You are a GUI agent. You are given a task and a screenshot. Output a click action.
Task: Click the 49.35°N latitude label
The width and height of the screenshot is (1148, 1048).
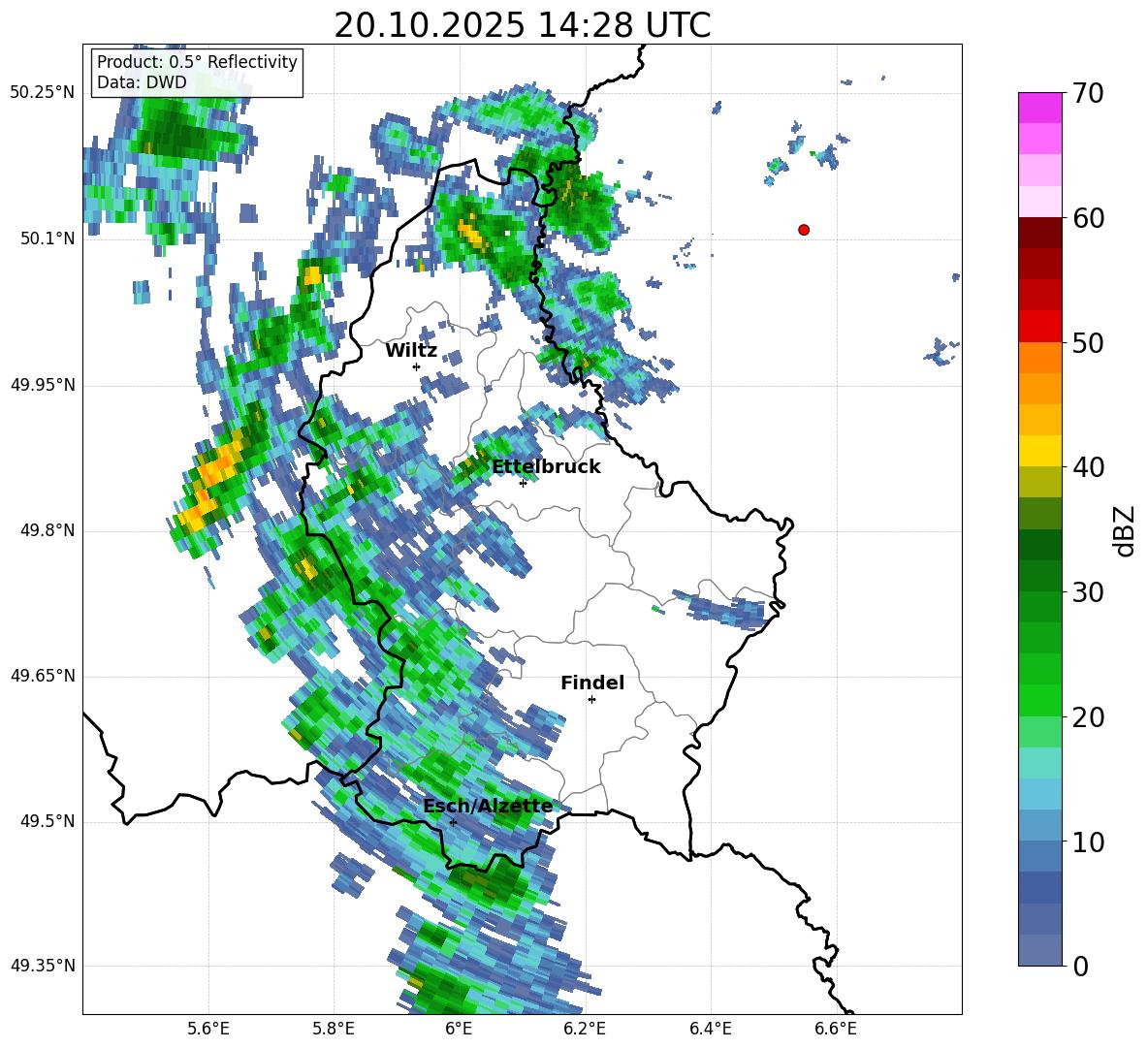[43, 966]
